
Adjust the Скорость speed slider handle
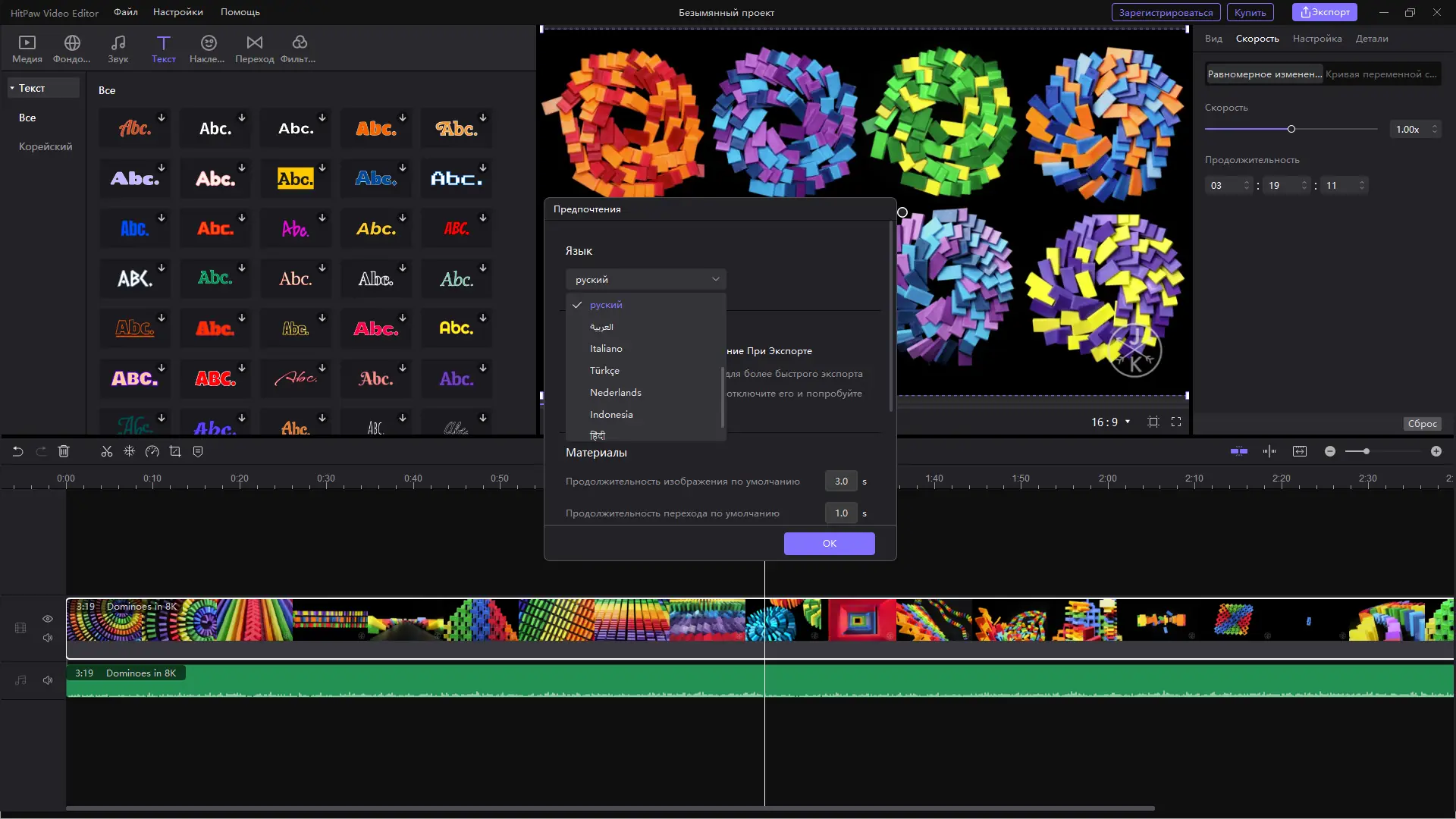(x=1291, y=129)
